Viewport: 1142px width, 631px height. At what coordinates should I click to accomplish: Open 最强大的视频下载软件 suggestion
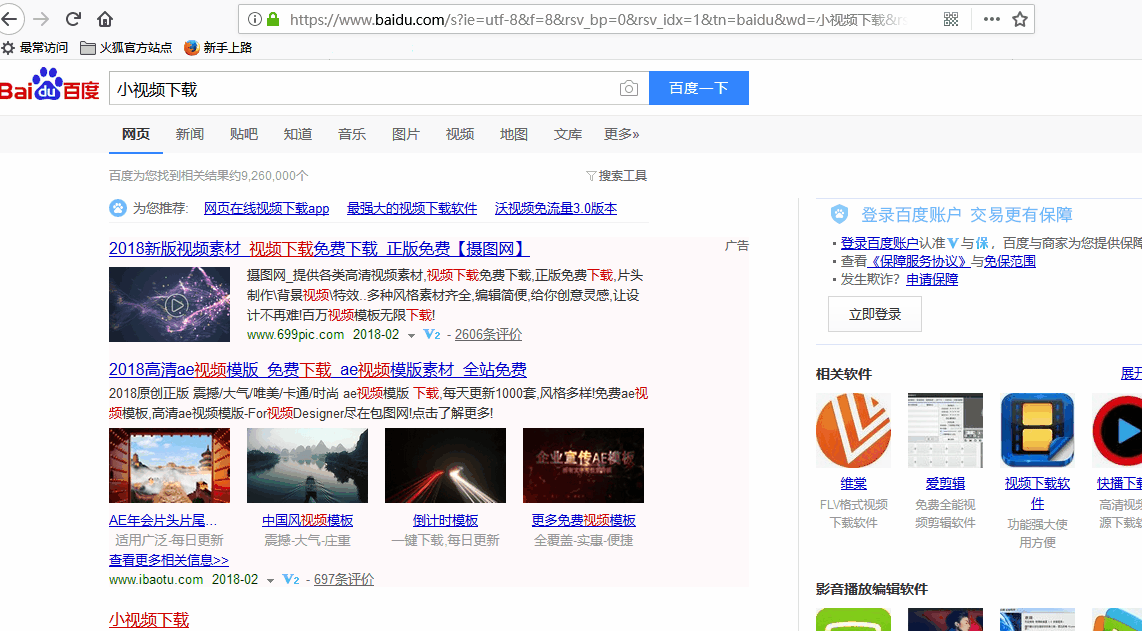pyautogui.click(x=412, y=208)
